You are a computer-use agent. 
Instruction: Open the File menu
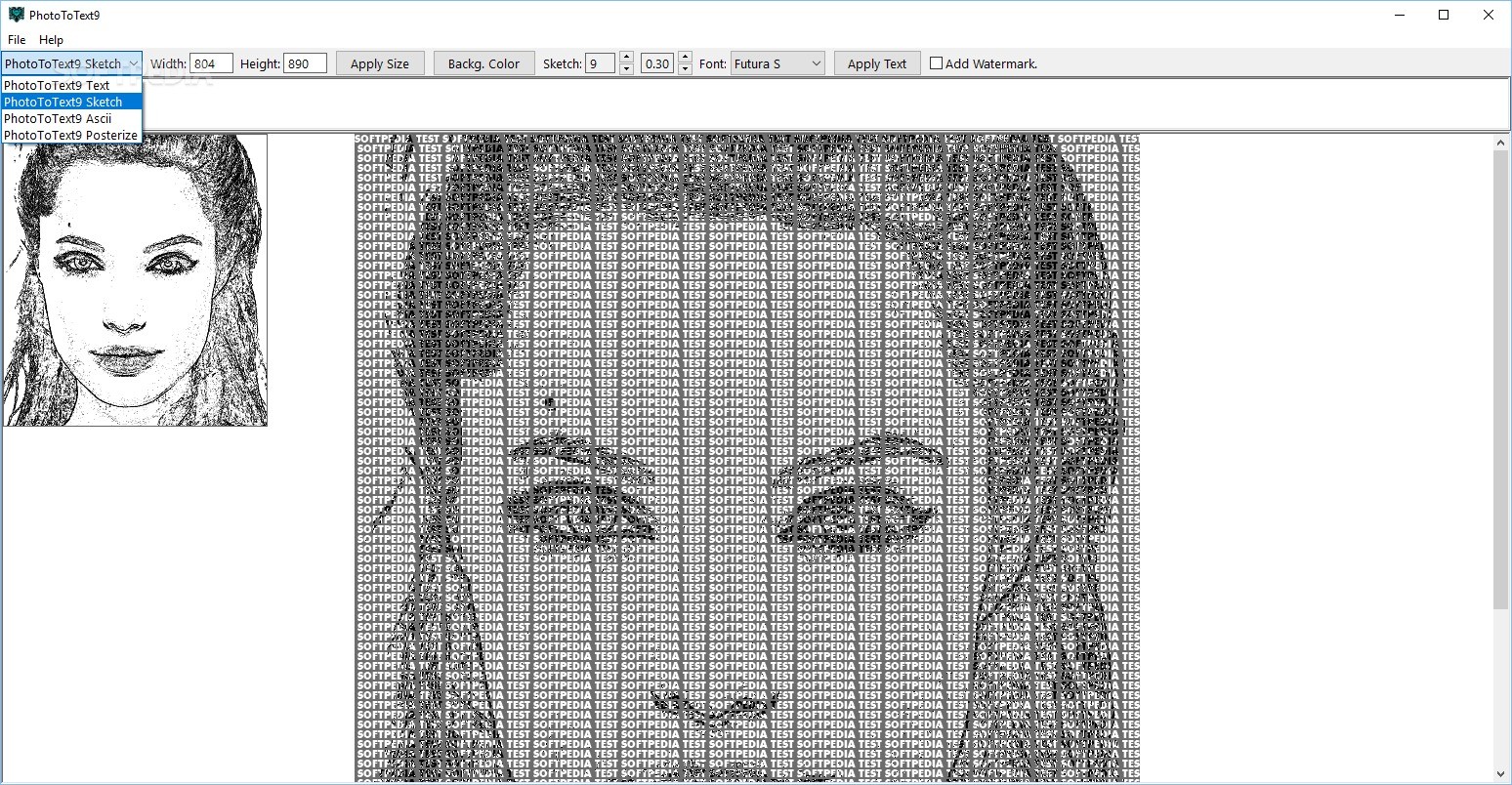point(17,40)
